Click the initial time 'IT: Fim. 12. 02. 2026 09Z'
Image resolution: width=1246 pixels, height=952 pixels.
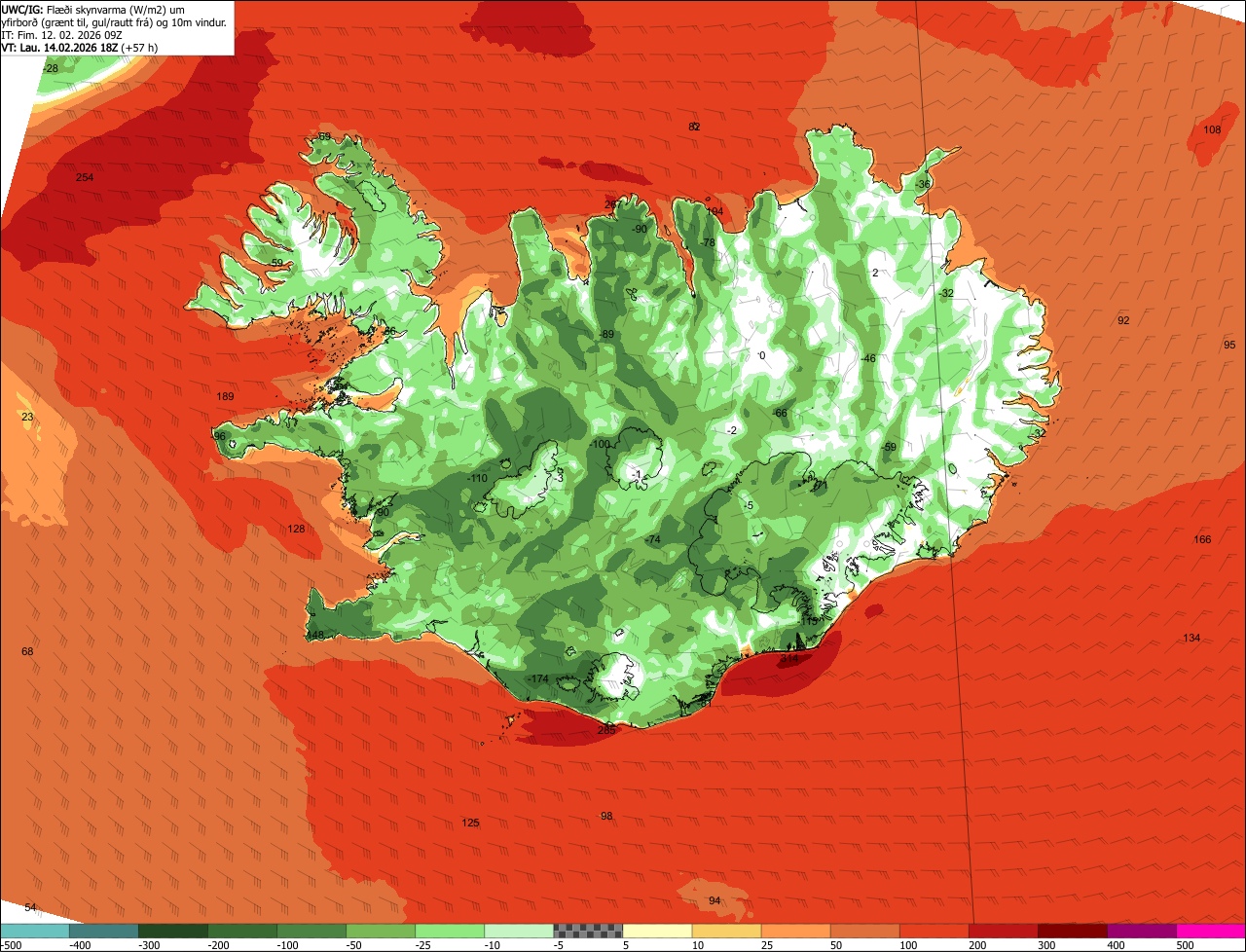point(62,34)
